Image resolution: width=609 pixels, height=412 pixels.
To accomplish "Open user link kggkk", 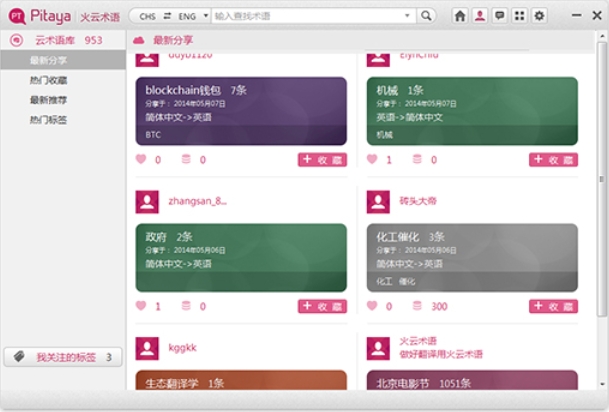I will (x=183, y=348).
